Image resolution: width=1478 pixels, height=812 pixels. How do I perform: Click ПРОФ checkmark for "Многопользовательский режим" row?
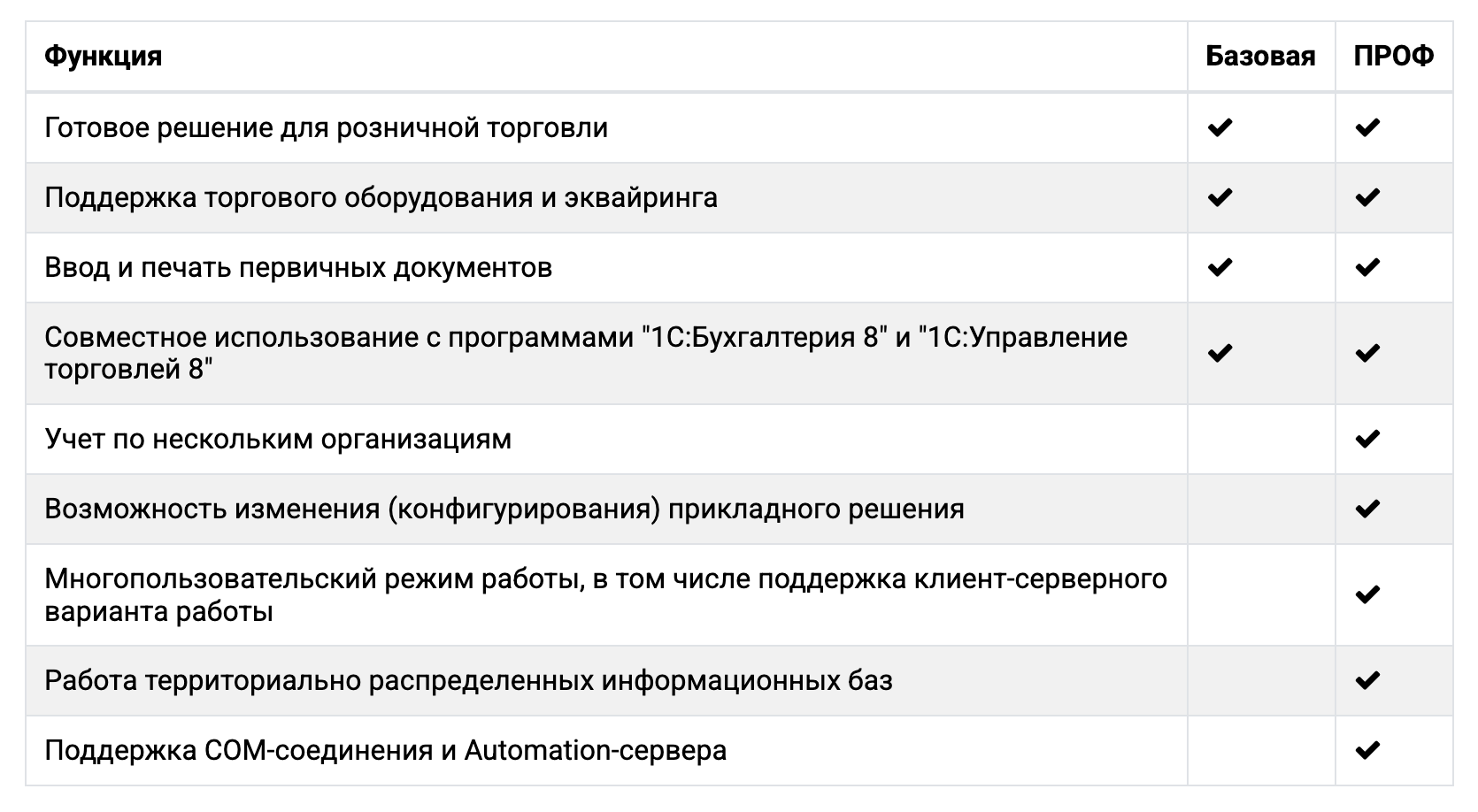(x=1367, y=594)
